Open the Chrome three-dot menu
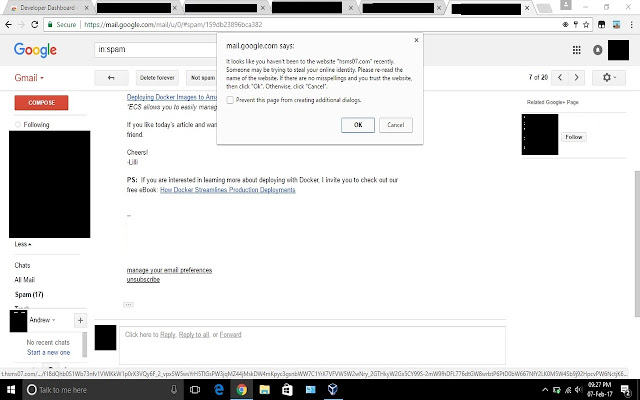 (x=631, y=24)
